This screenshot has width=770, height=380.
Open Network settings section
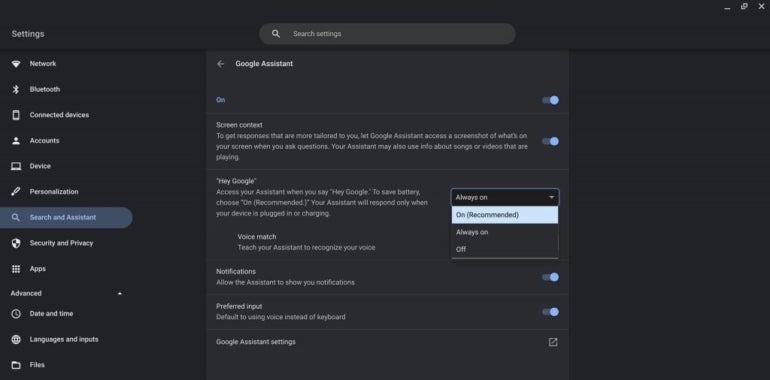[x=66, y=64]
